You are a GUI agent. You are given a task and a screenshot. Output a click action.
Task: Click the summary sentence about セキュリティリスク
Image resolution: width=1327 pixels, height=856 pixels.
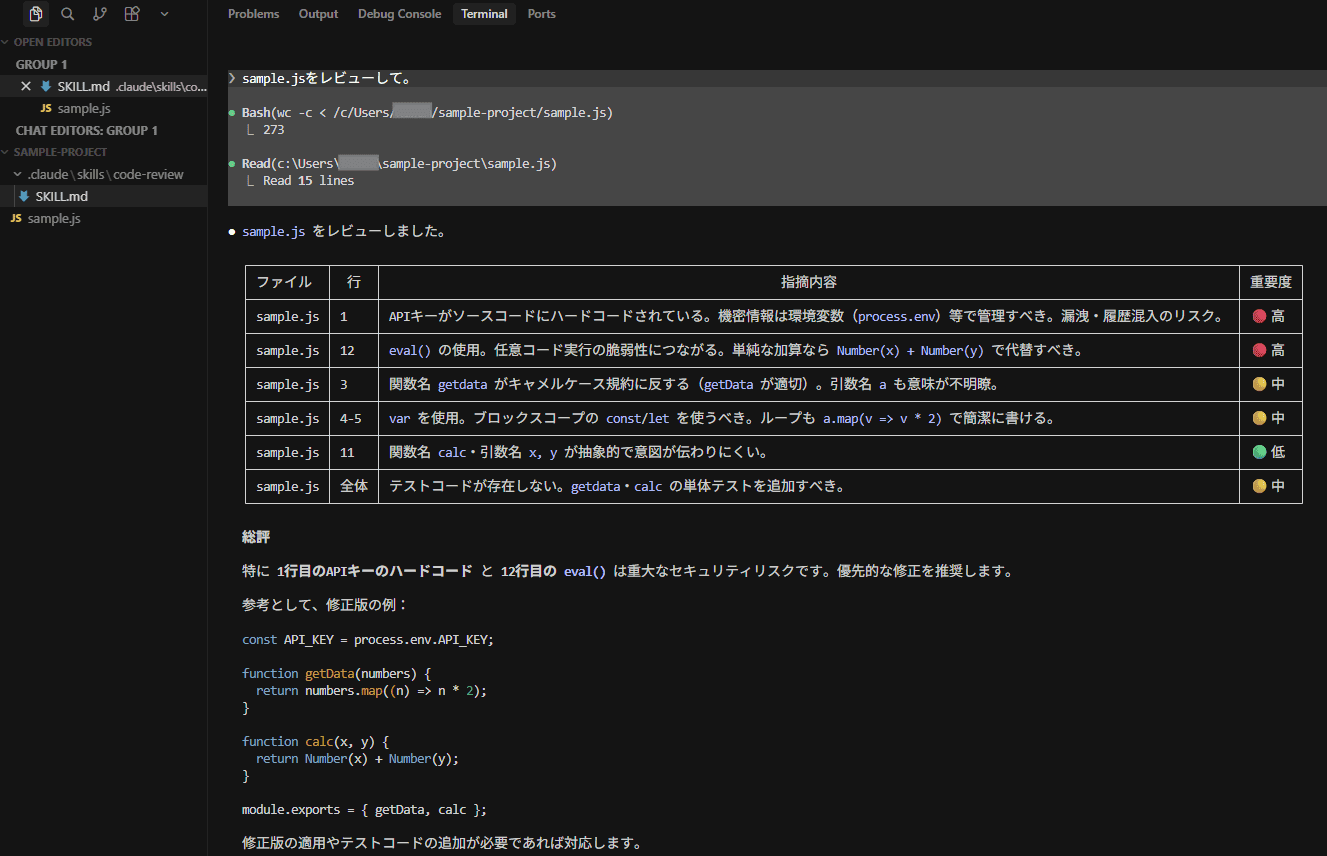point(628,571)
